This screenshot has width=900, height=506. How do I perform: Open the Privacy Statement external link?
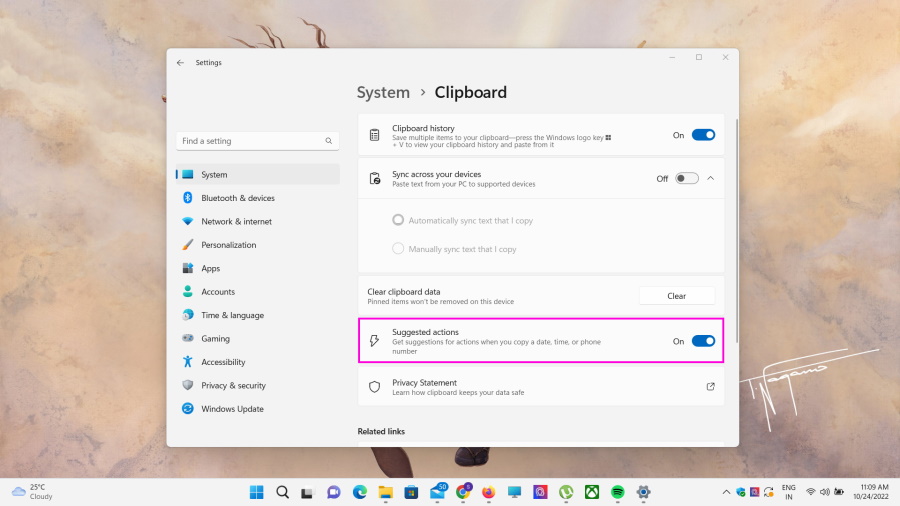[711, 387]
